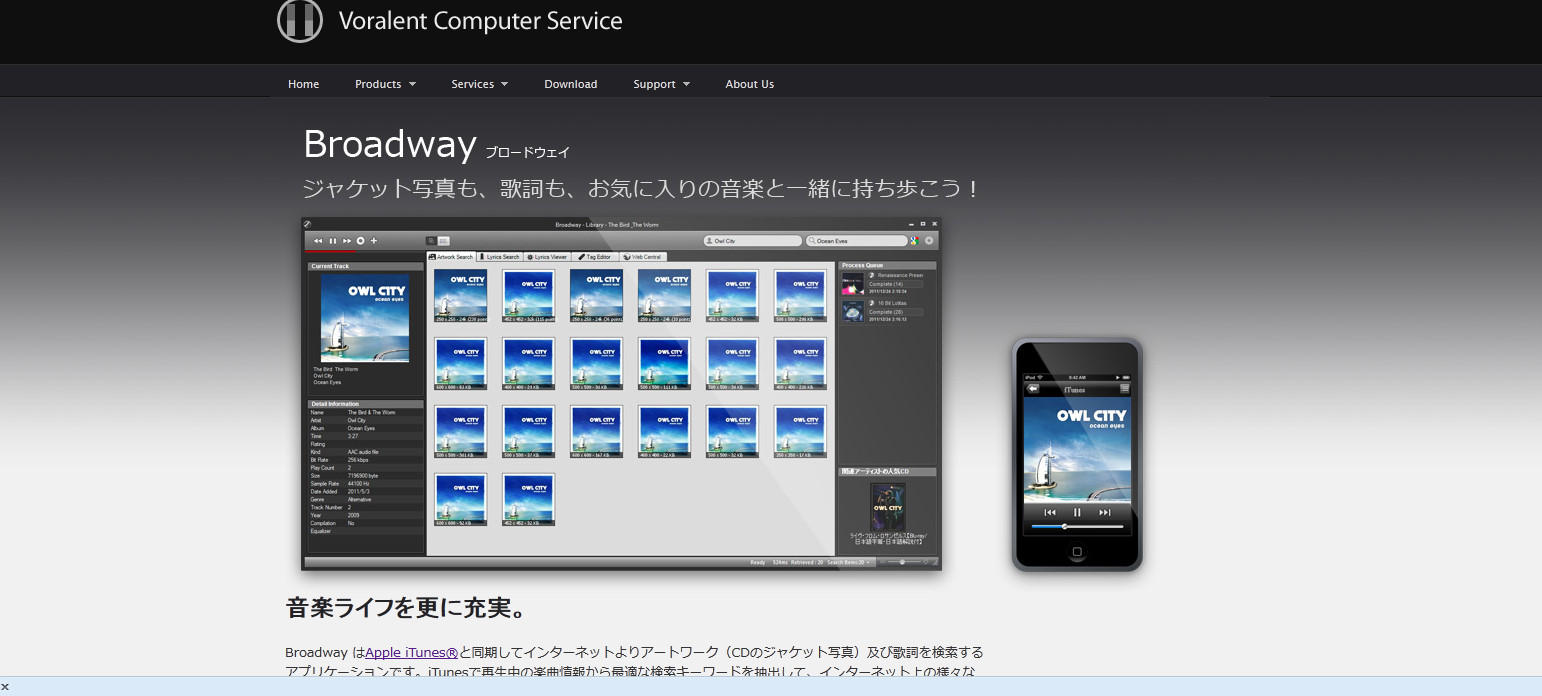The image size is (1542, 696).
Task: Pause playback in the Broadway toolbar
Action: 333,241
